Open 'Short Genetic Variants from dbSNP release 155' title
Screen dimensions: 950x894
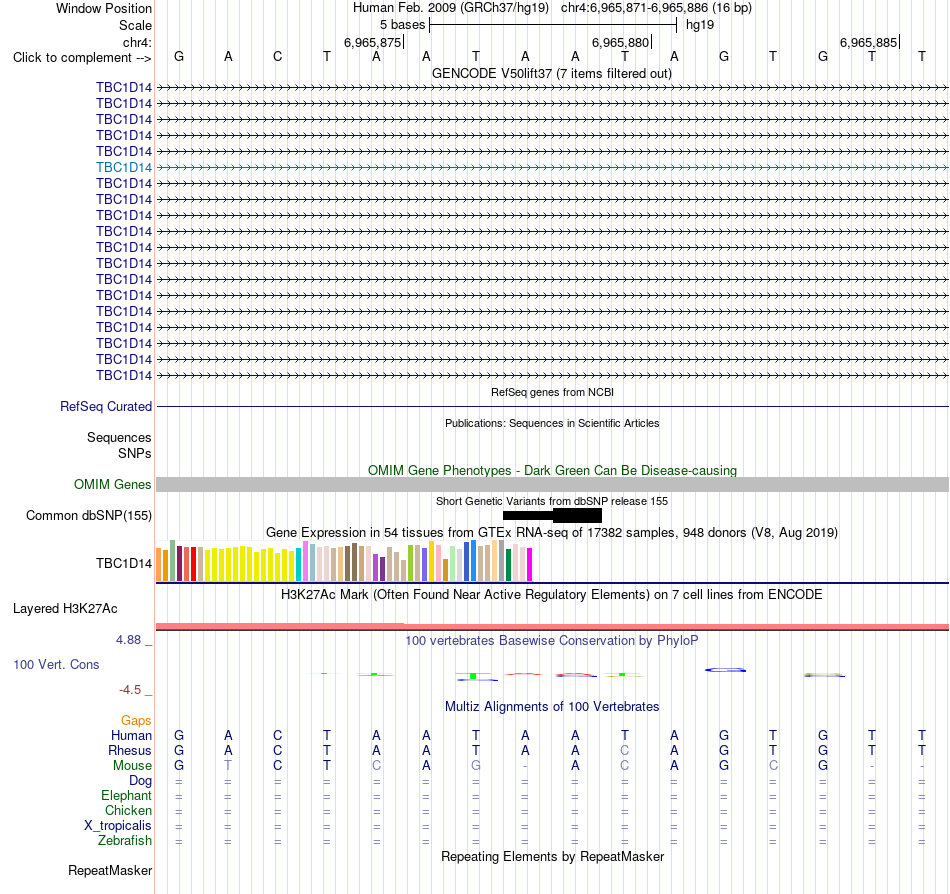coord(552,502)
